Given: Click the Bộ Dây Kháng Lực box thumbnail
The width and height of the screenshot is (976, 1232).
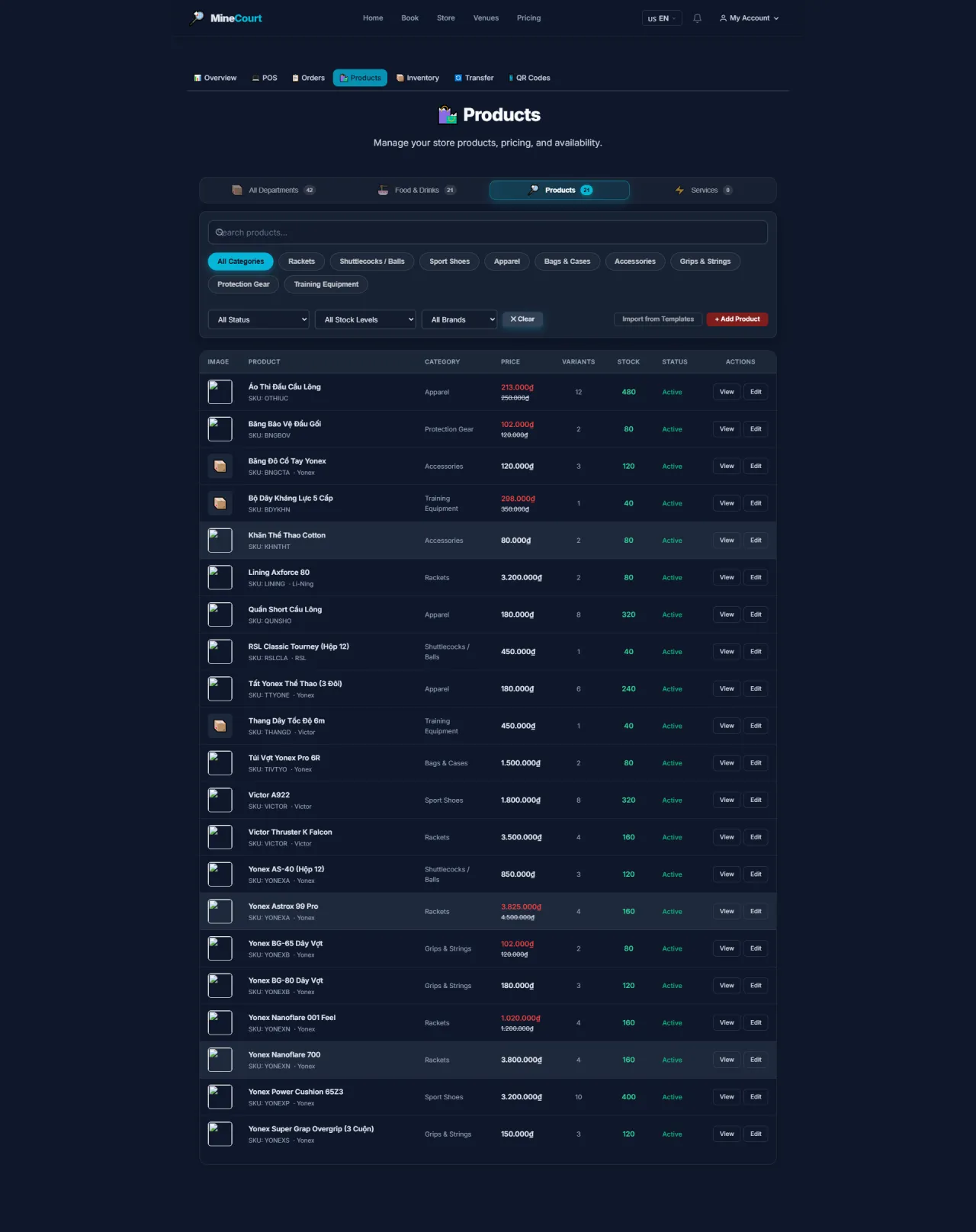Looking at the screenshot, I should (x=220, y=503).
